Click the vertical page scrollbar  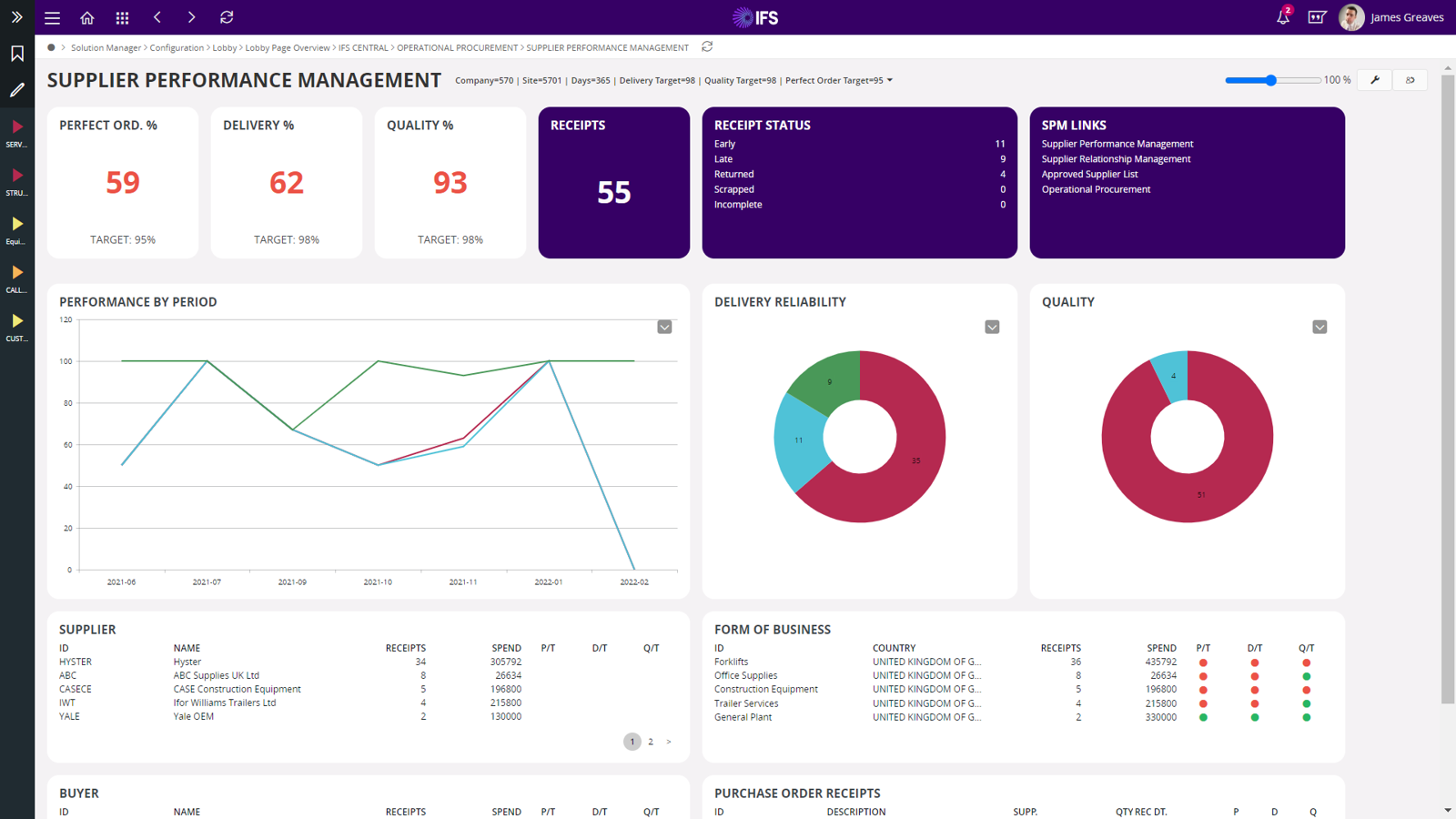click(x=1448, y=391)
